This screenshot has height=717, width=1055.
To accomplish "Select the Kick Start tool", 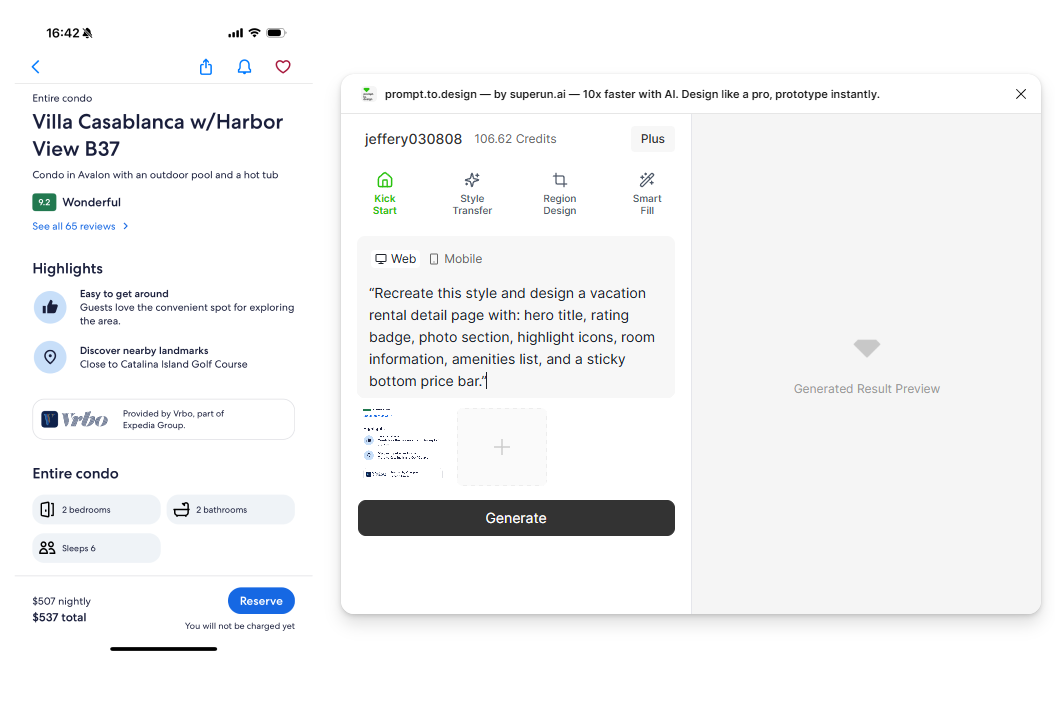I will 385,193.
